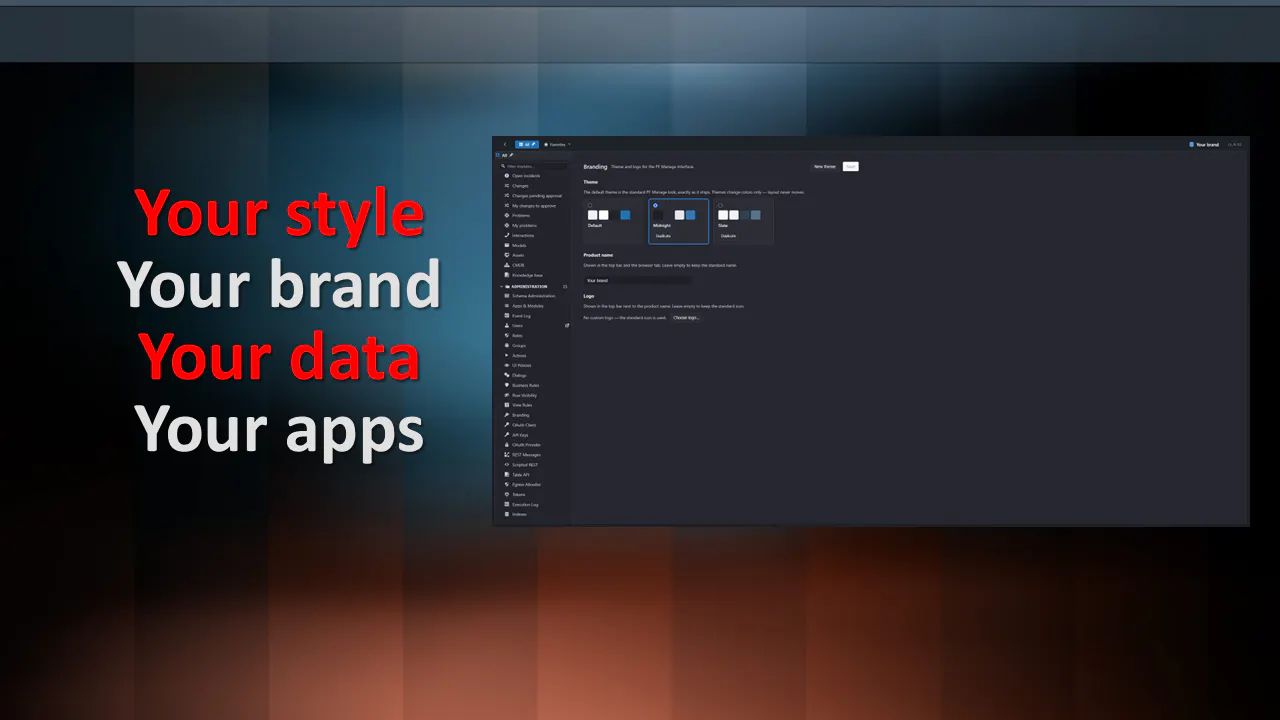1280x720 pixels.
Task: Click the Roles sidebar icon
Action: [x=507, y=335]
